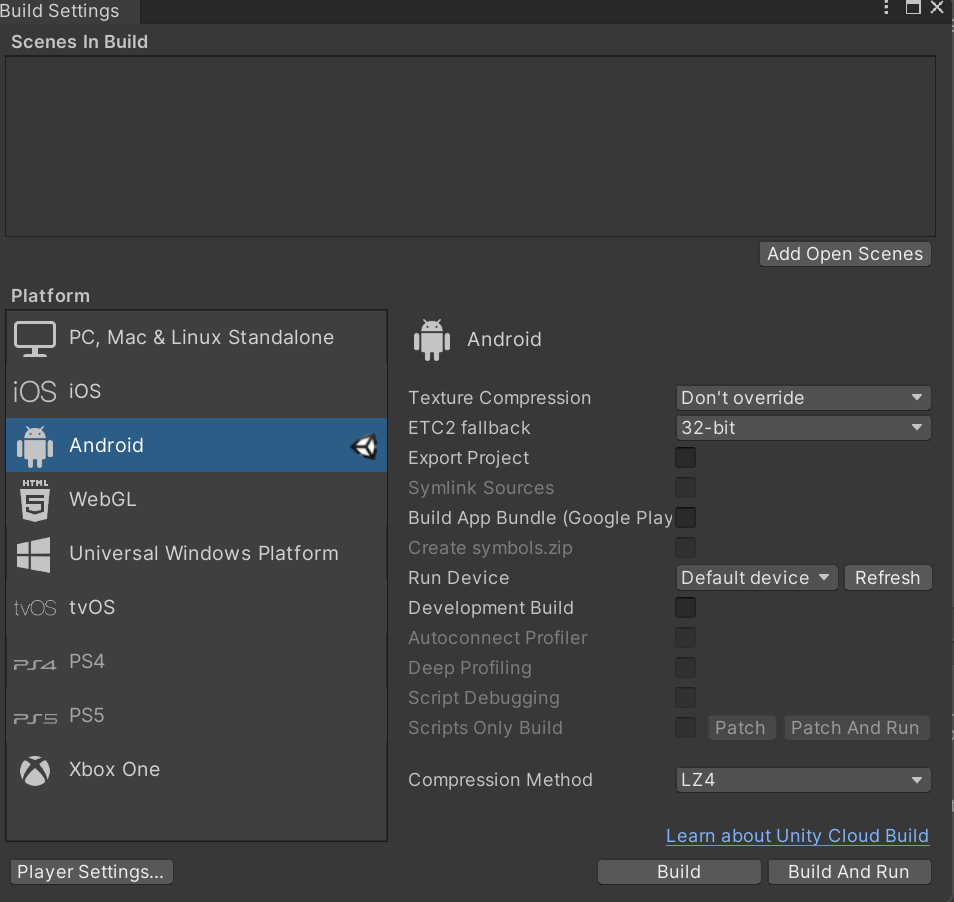Select the tvOS platform entry

197,608
